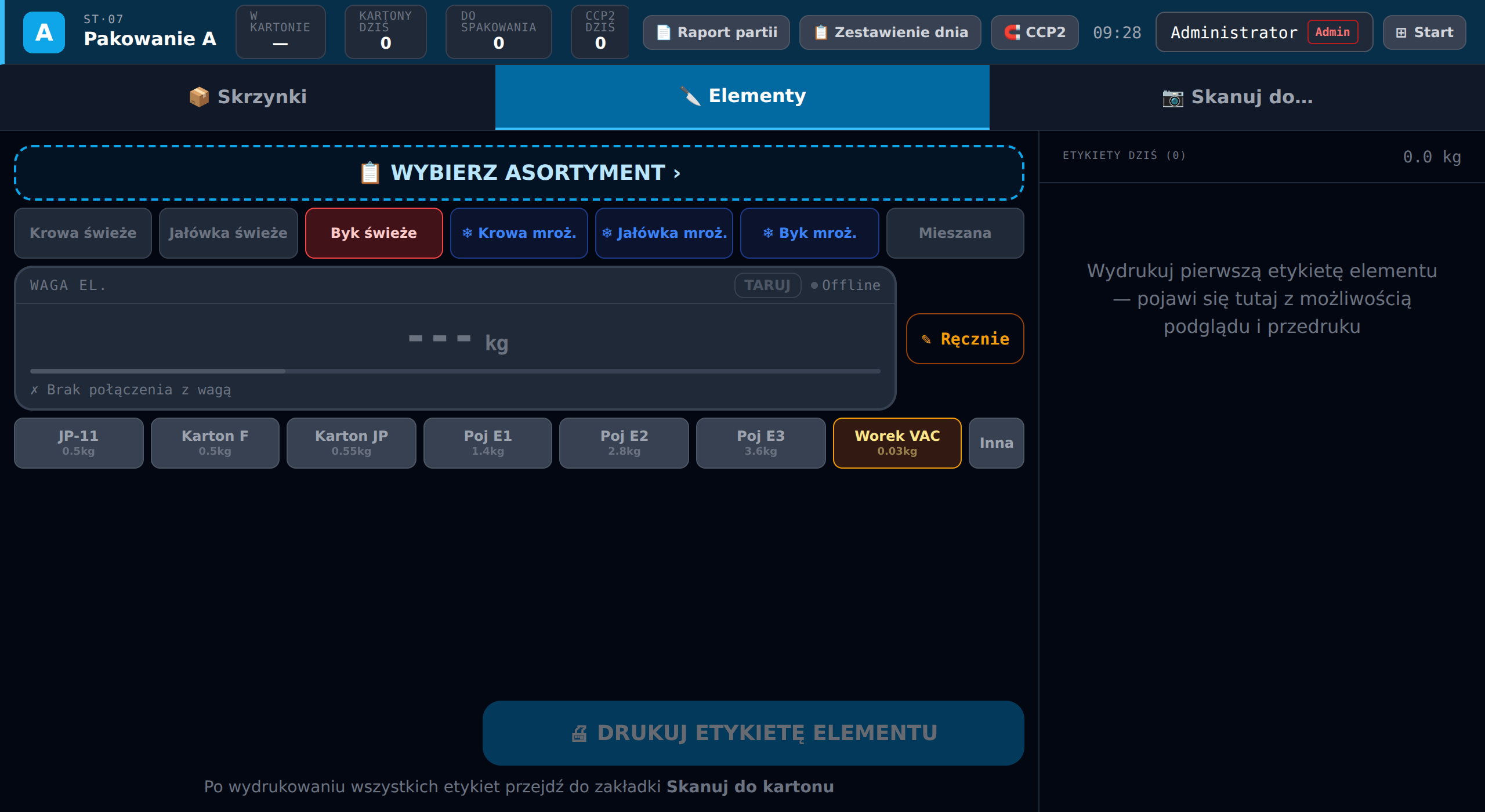Open the Inna packaging option
Image resolution: width=1485 pixels, height=812 pixels.
coord(997,443)
